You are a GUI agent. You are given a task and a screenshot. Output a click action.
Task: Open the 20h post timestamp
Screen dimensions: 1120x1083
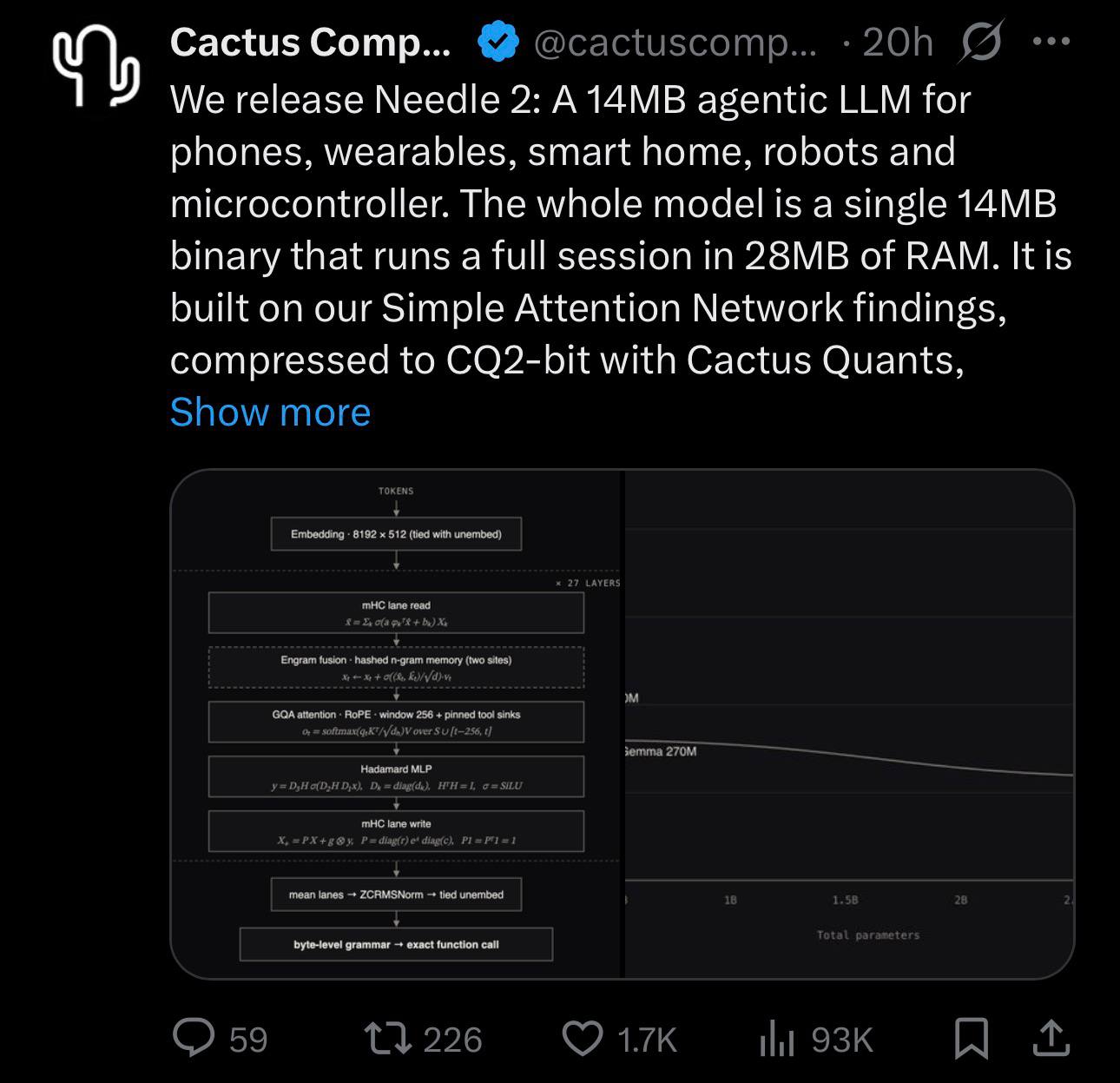(x=899, y=42)
